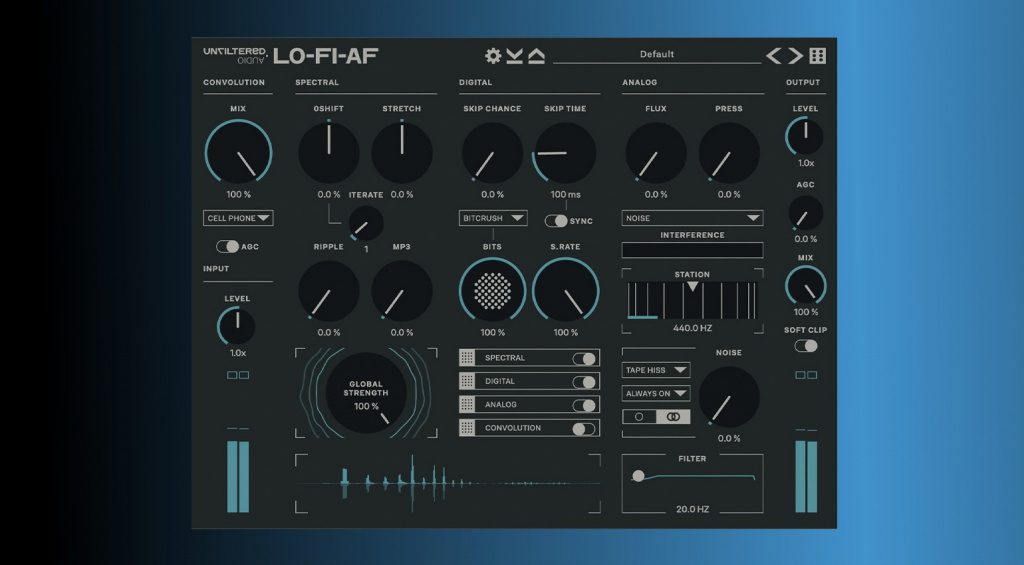Open the Always On noise behavior dropdown
The image size is (1024, 565).
(x=656, y=393)
